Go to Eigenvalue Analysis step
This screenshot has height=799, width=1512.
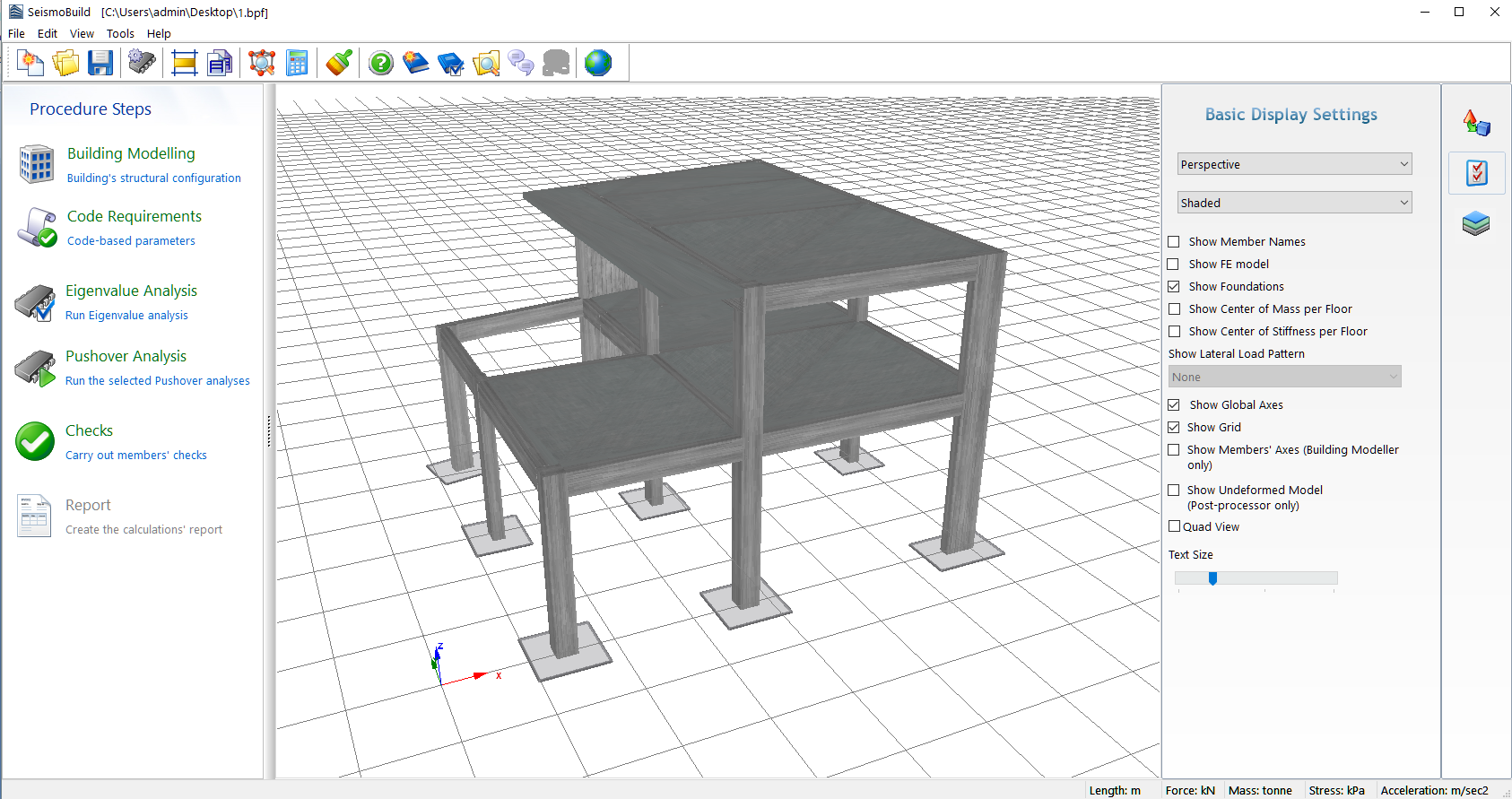(x=131, y=291)
